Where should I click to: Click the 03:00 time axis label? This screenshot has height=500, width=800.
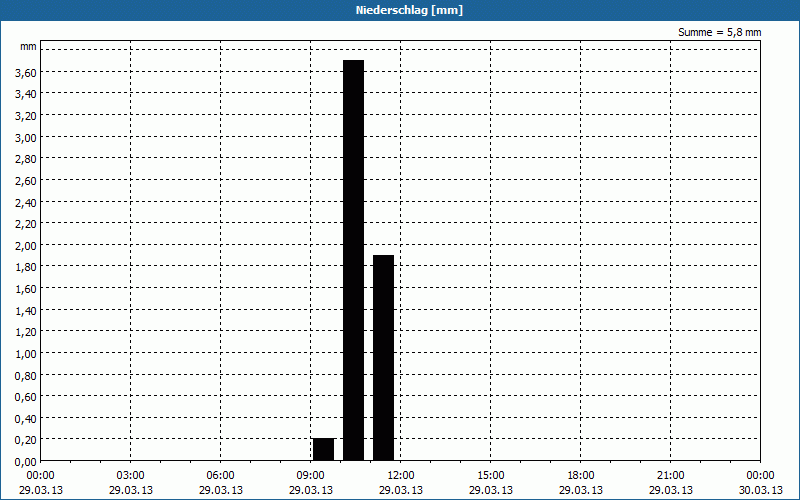130,476
